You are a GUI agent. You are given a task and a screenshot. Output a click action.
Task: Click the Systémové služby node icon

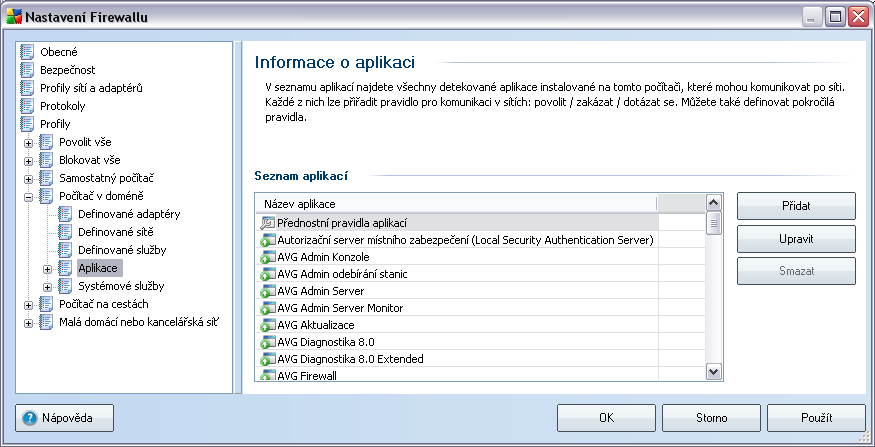click(65, 286)
